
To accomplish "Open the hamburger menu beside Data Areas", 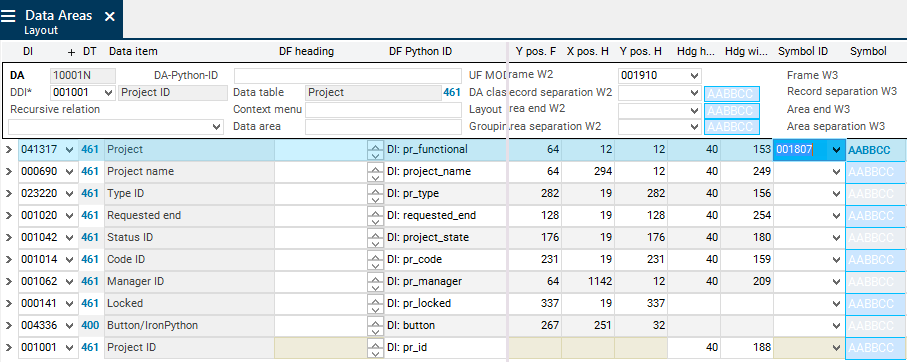I will pos(9,16).
